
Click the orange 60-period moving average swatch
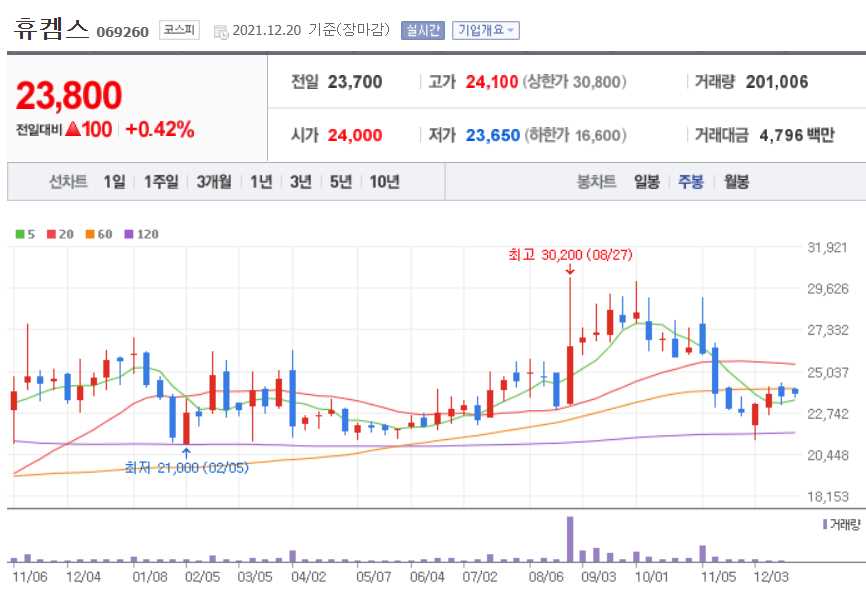pos(90,234)
